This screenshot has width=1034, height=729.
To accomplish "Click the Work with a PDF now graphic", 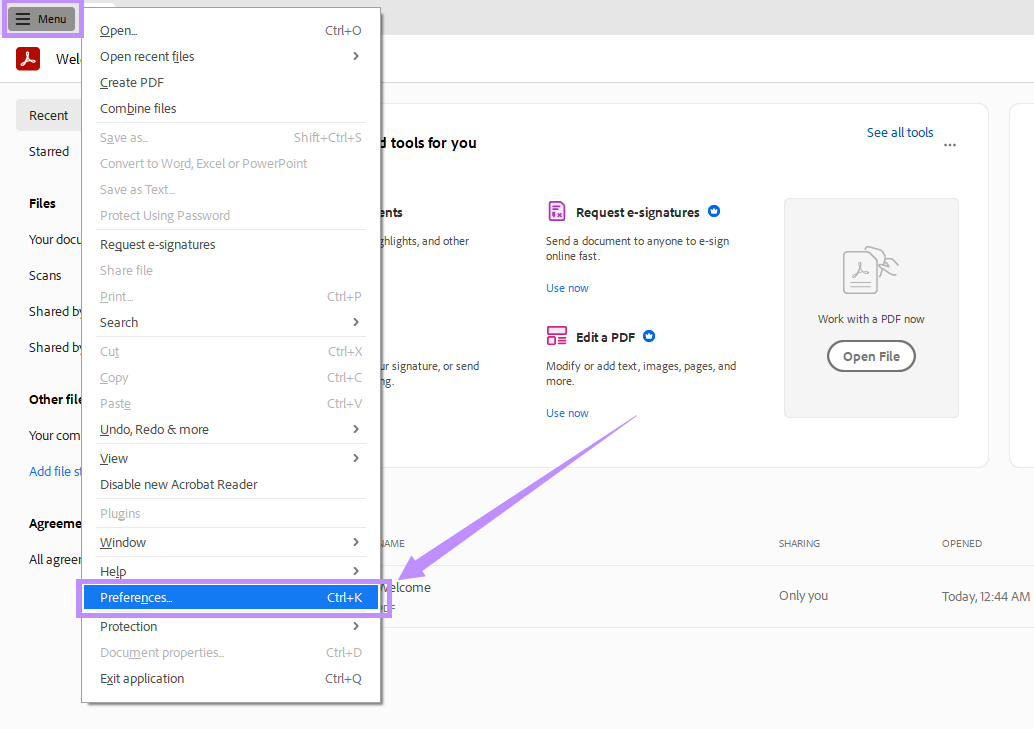I will point(869,269).
